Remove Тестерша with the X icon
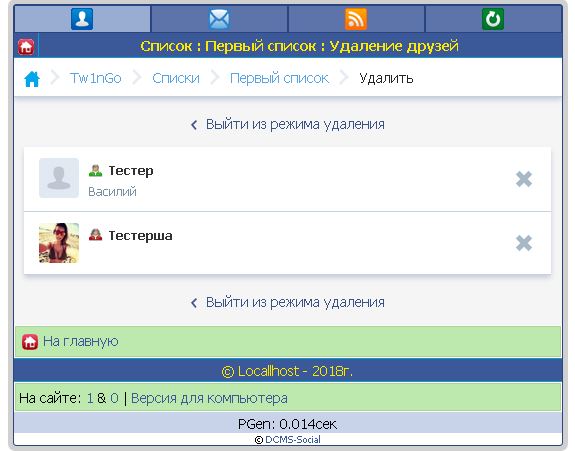The height and width of the screenshot is (451, 575). 524,243
